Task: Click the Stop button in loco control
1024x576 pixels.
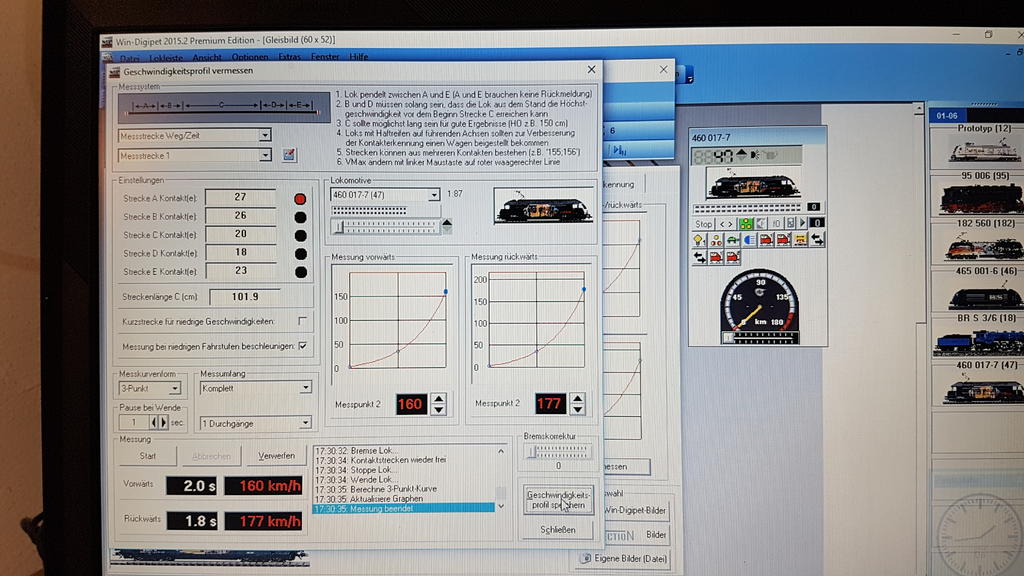Action: click(703, 223)
